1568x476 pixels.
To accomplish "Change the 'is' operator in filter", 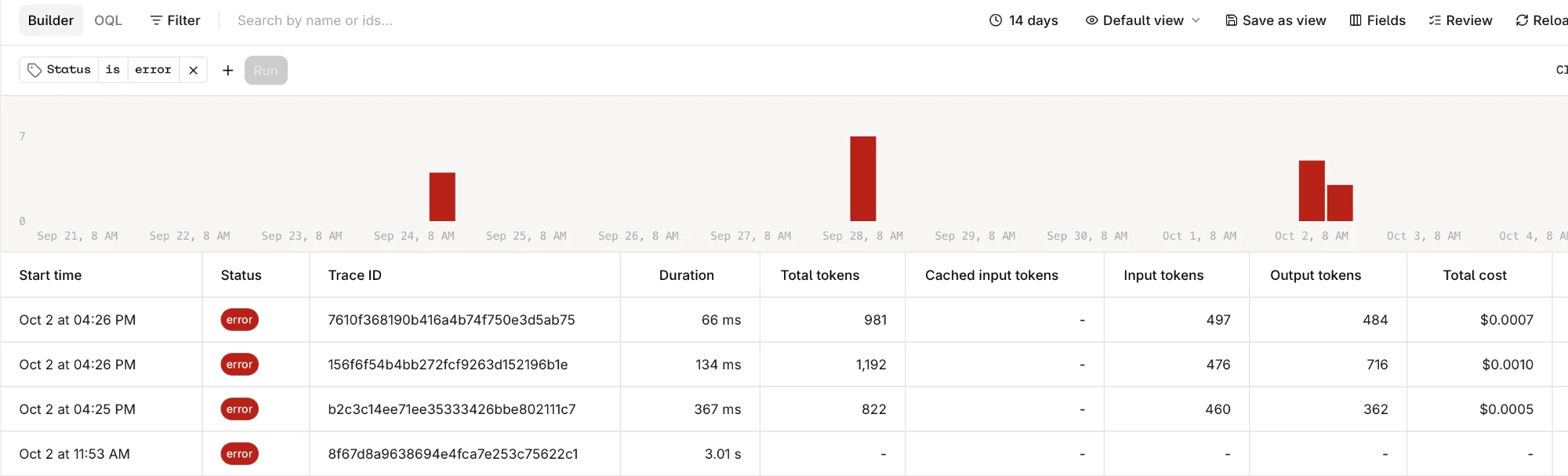I will tap(113, 70).
